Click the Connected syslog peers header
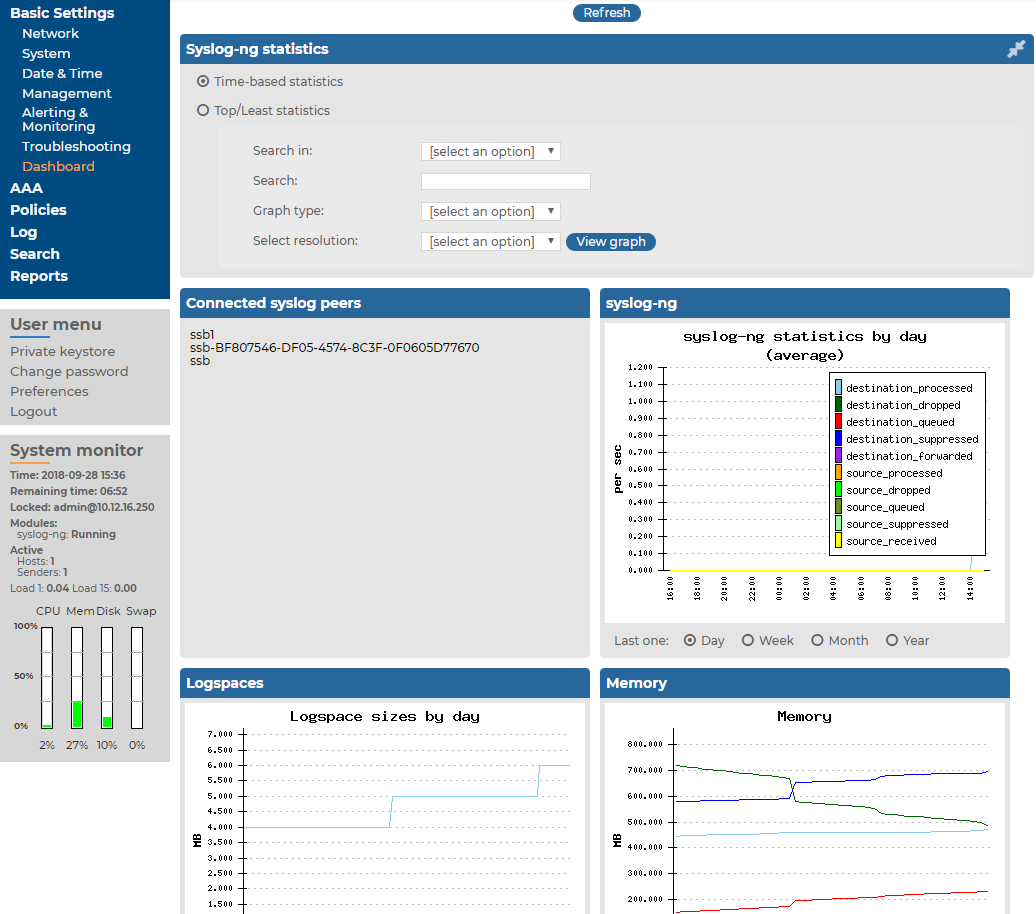 (x=385, y=303)
